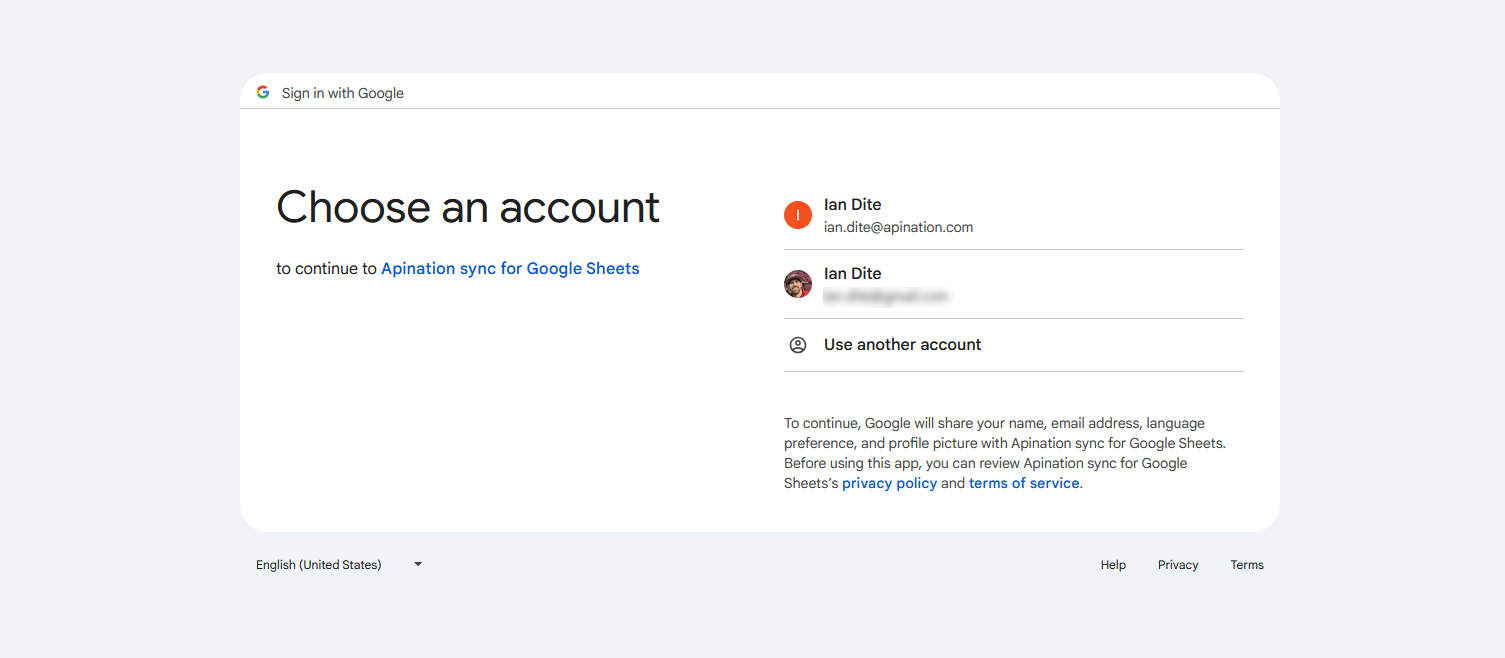Open the Privacy link in the footer
The width and height of the screenshot is (1505, 658).
pyautogui.click(x=1178, y=565)
